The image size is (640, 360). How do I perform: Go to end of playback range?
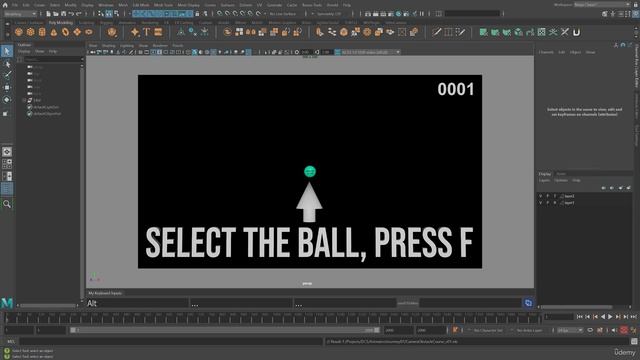coord(634,317)
